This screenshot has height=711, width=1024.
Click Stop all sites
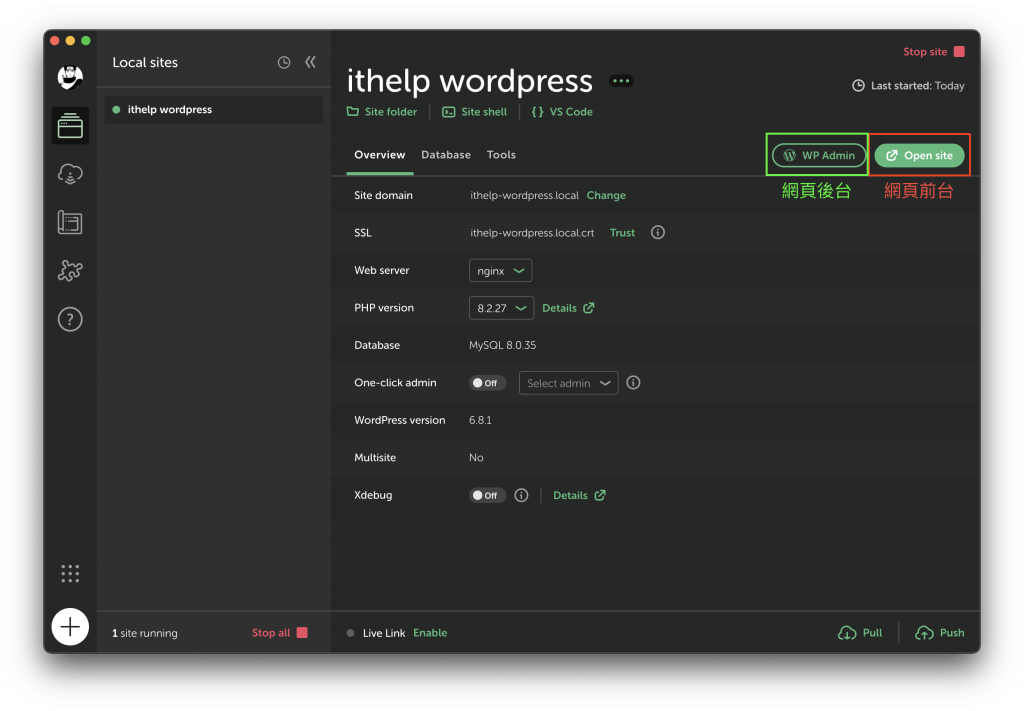(280, 633)
